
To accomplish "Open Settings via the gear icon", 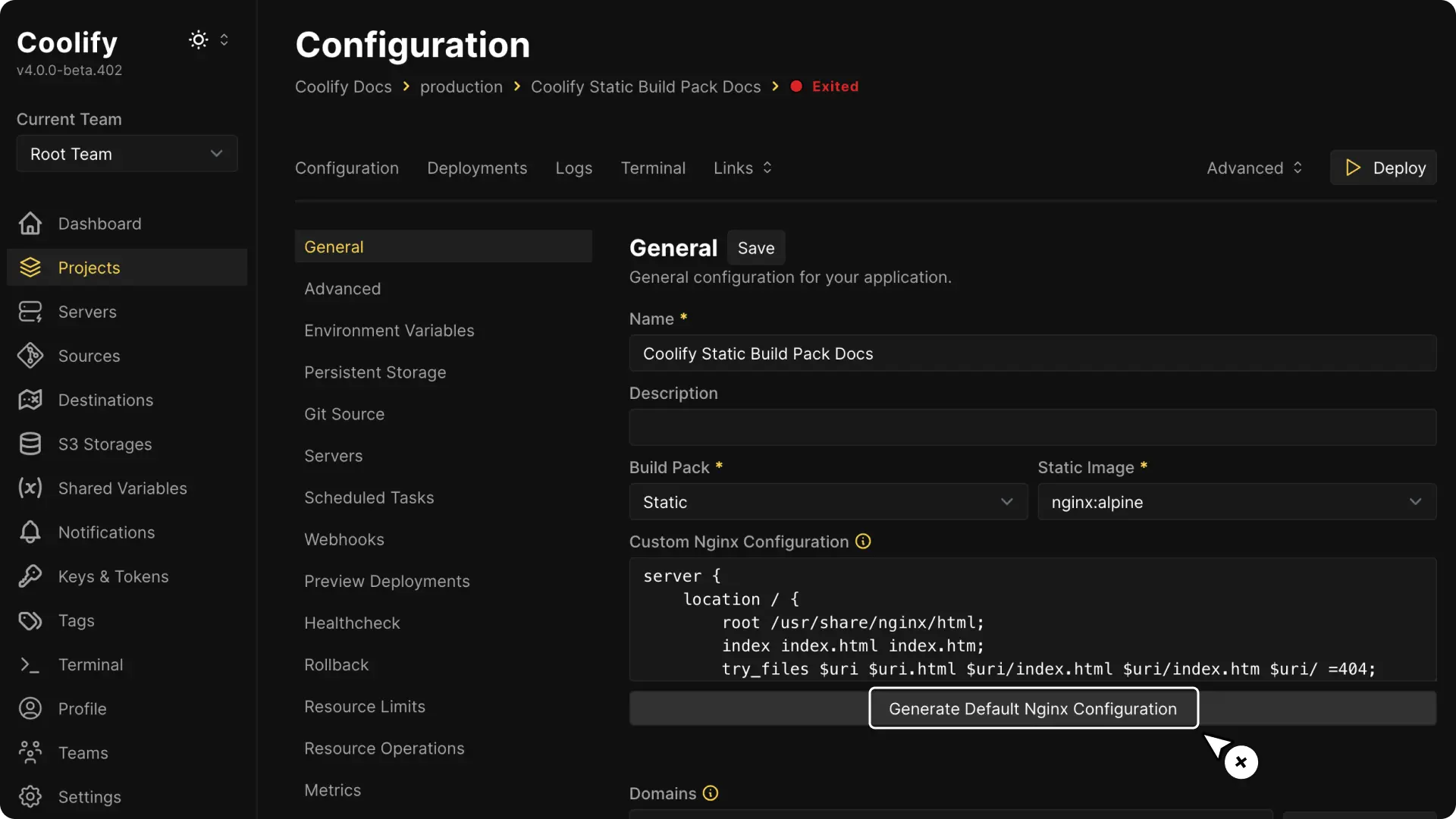I will coord(30,796).
